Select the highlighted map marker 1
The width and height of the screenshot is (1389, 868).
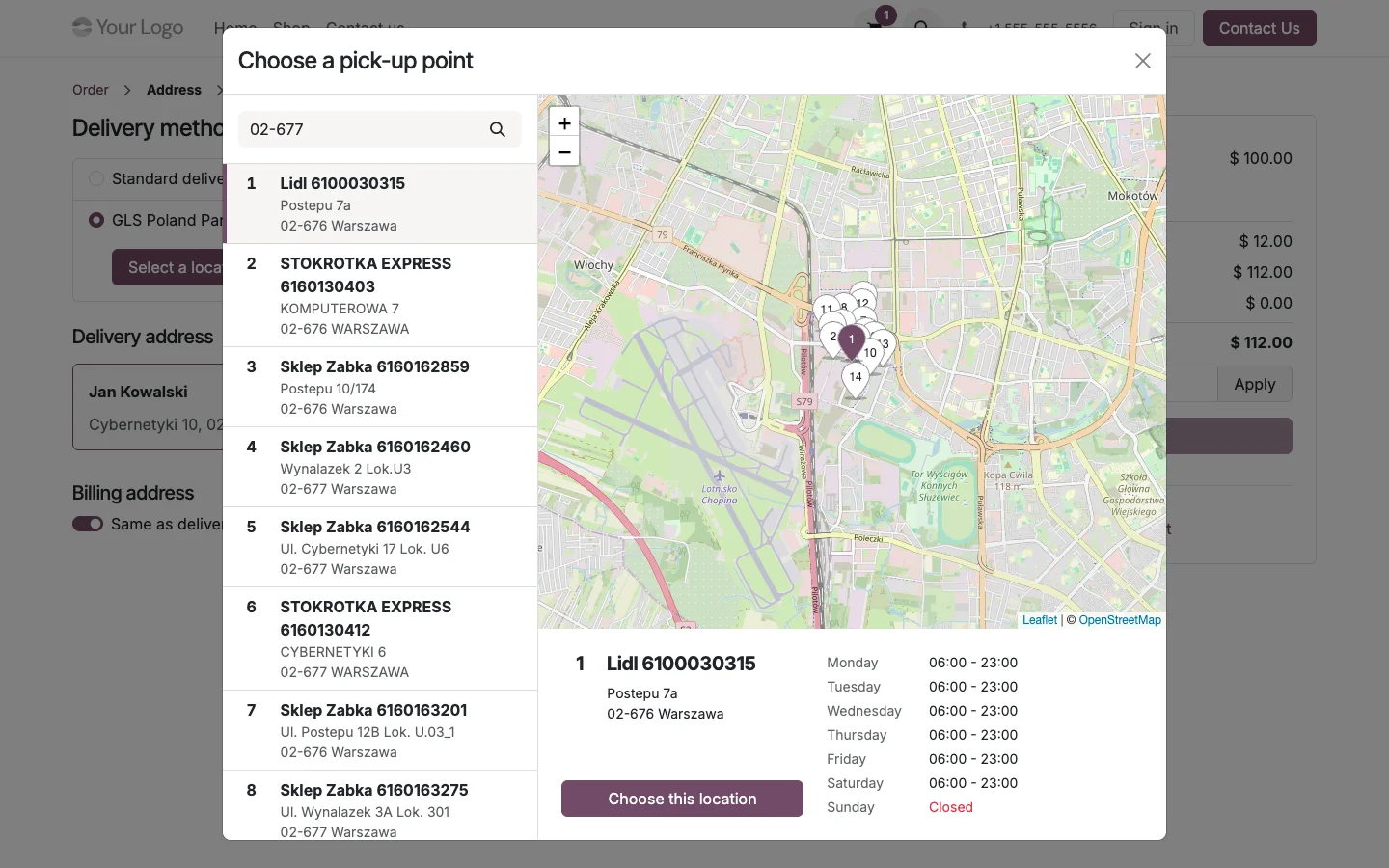coord(852,341)
